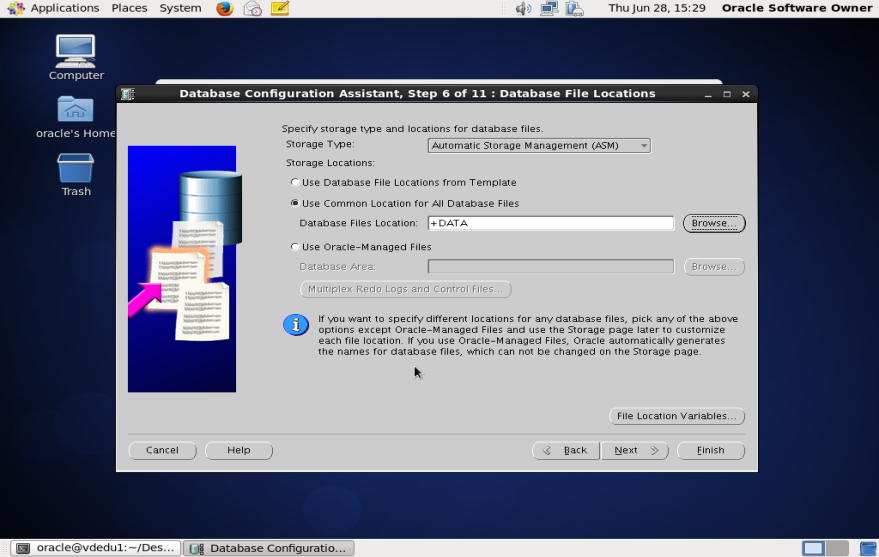Image resolution: width=879 pixels, height=557 pixels.
Task: Click the Finish button
Action: (710, 451)
